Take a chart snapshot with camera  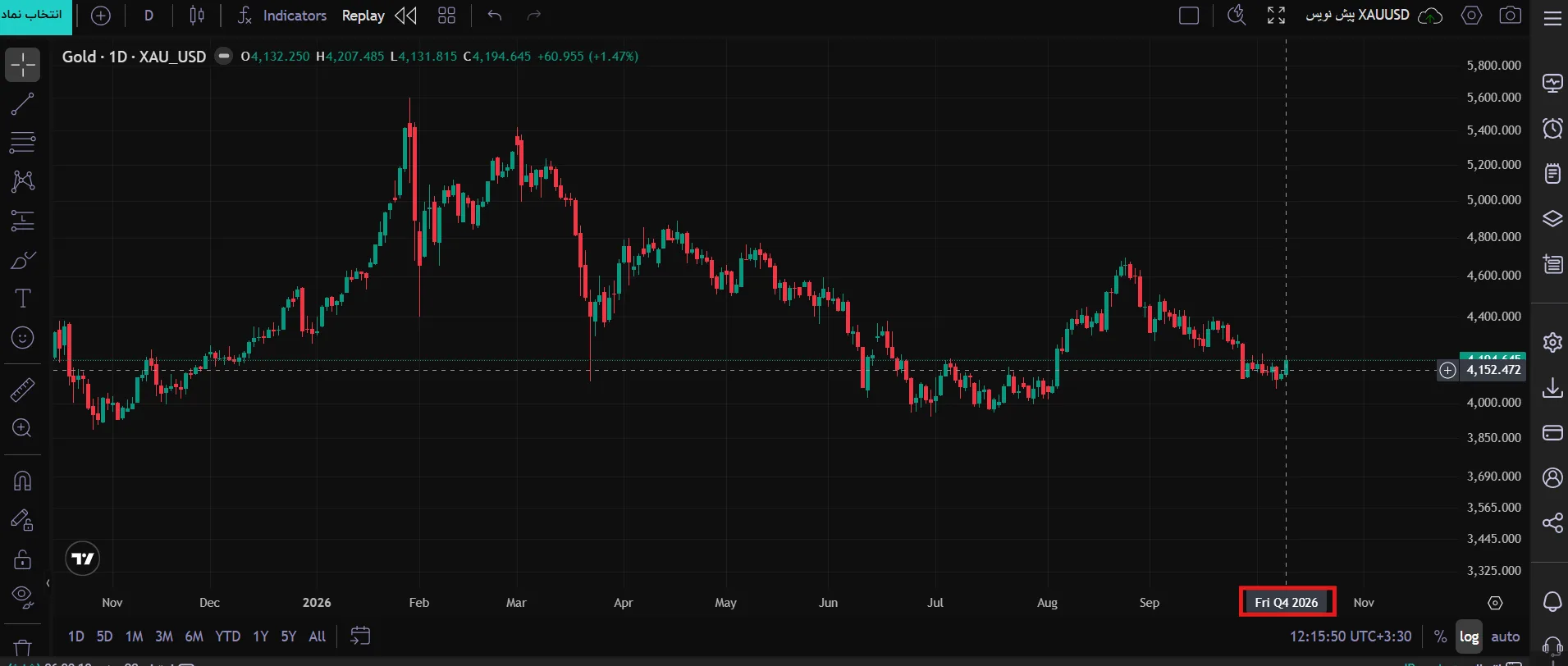[1511, 16]
